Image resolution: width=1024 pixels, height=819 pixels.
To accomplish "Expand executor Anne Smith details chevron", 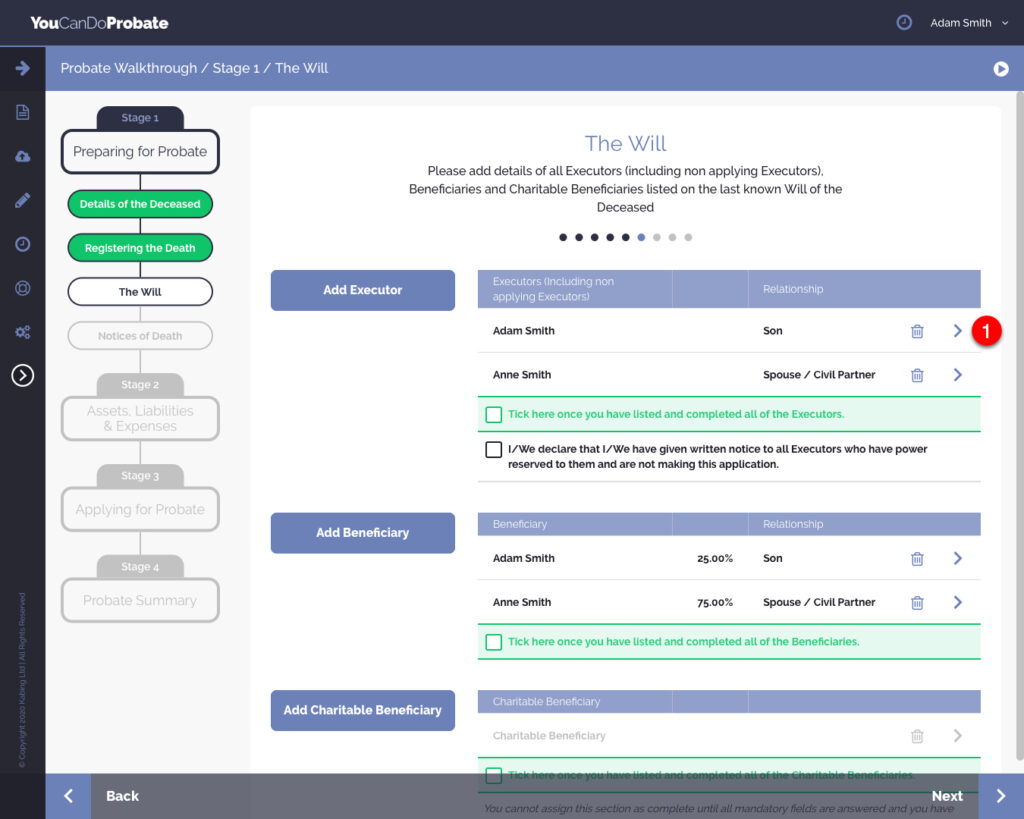I will tap(957, 375).
